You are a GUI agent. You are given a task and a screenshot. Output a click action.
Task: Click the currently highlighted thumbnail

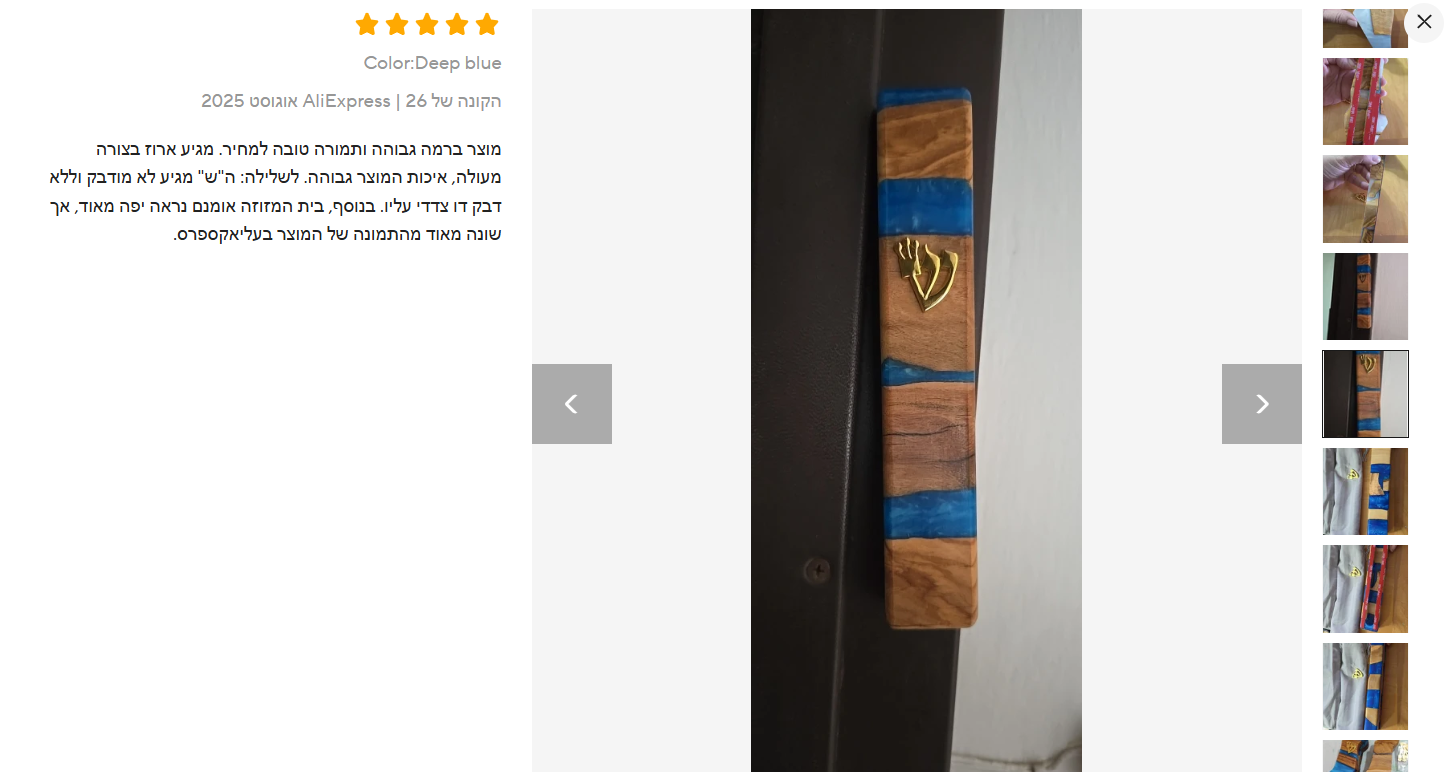pos(1365,394)
